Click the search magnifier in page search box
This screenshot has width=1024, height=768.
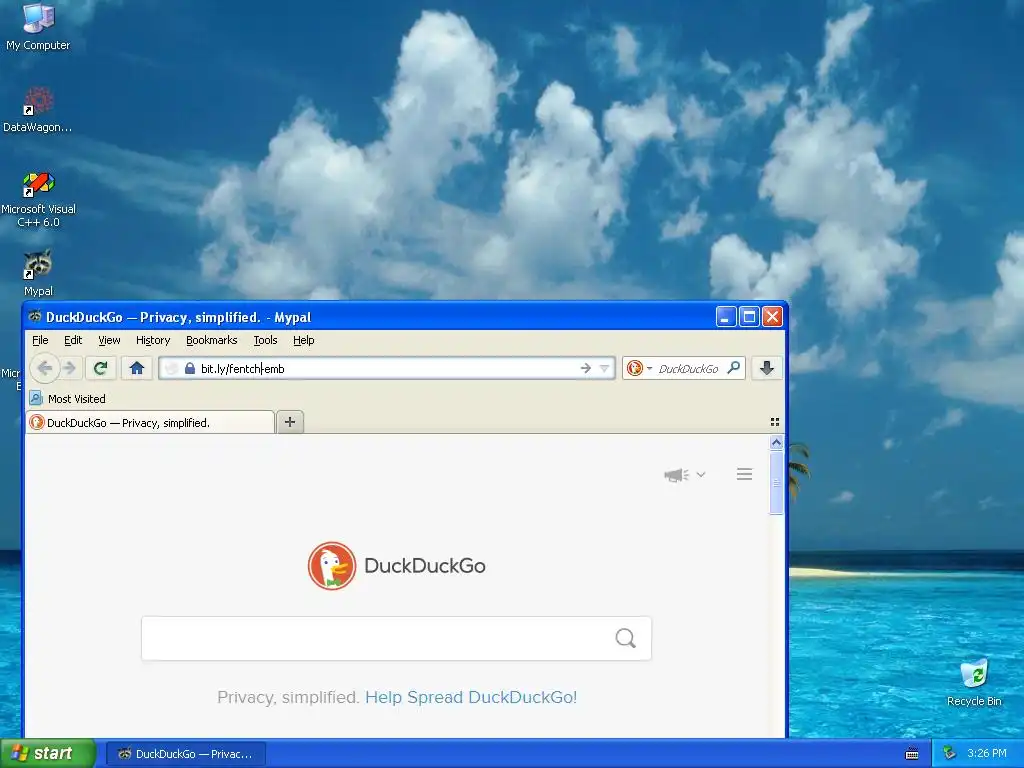[x=626, y=638]
